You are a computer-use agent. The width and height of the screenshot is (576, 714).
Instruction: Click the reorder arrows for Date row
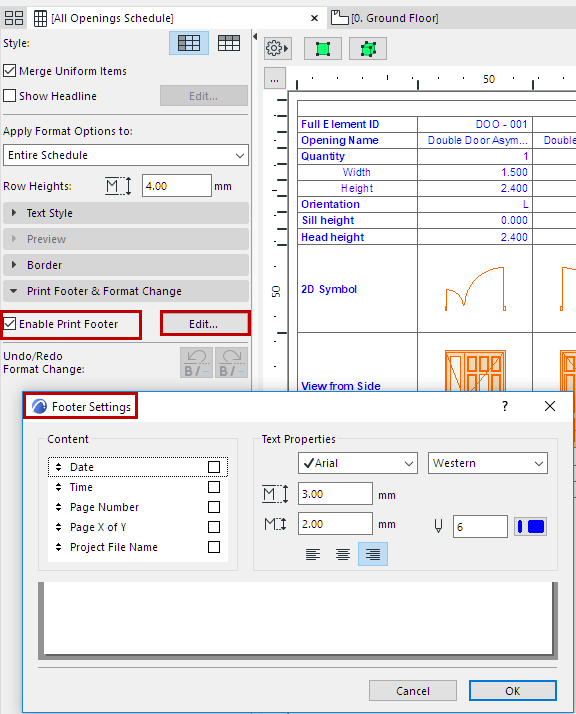coord(58,467)
